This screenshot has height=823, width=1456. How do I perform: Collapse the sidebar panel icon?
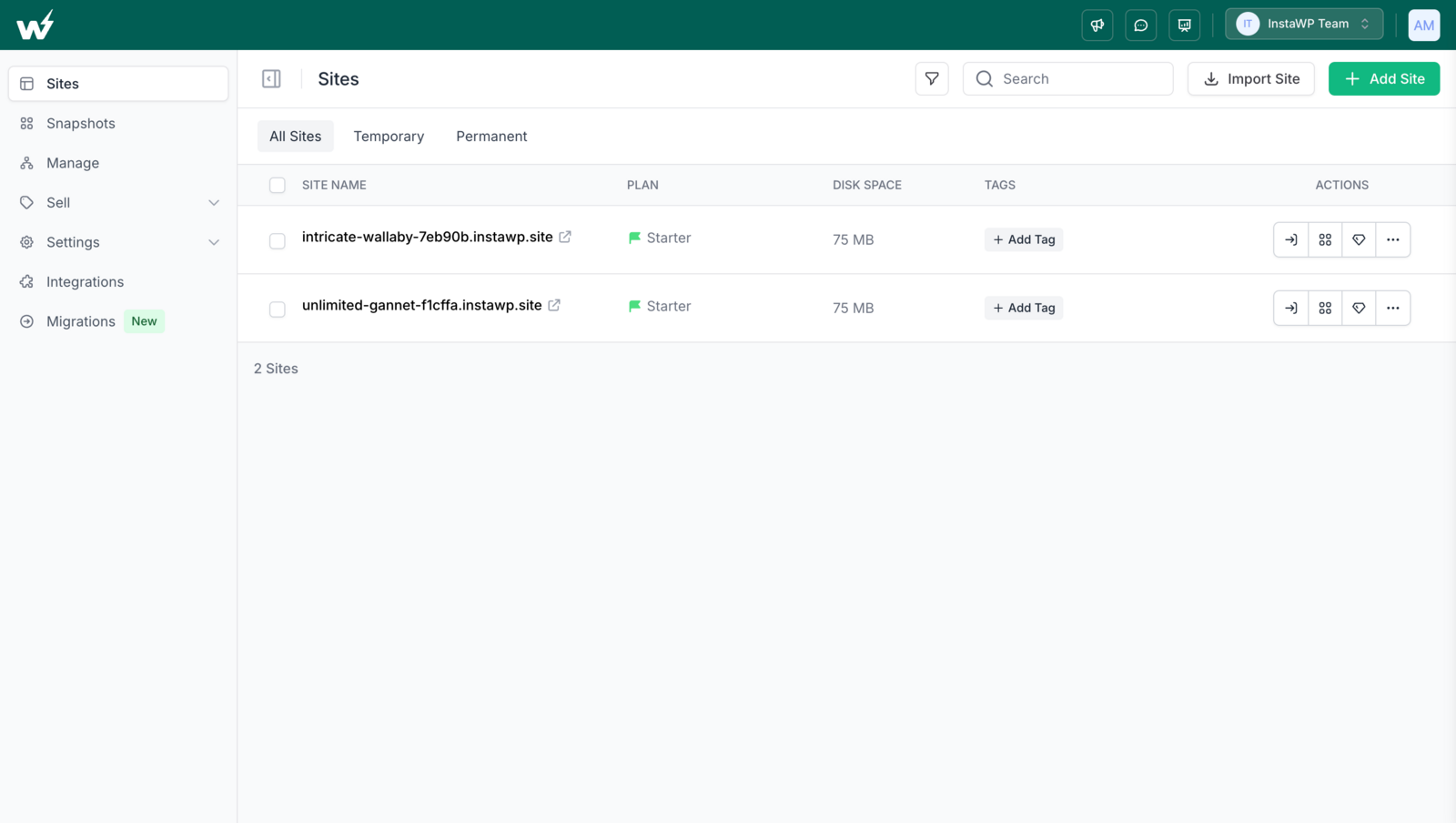[x=271, y=79]
